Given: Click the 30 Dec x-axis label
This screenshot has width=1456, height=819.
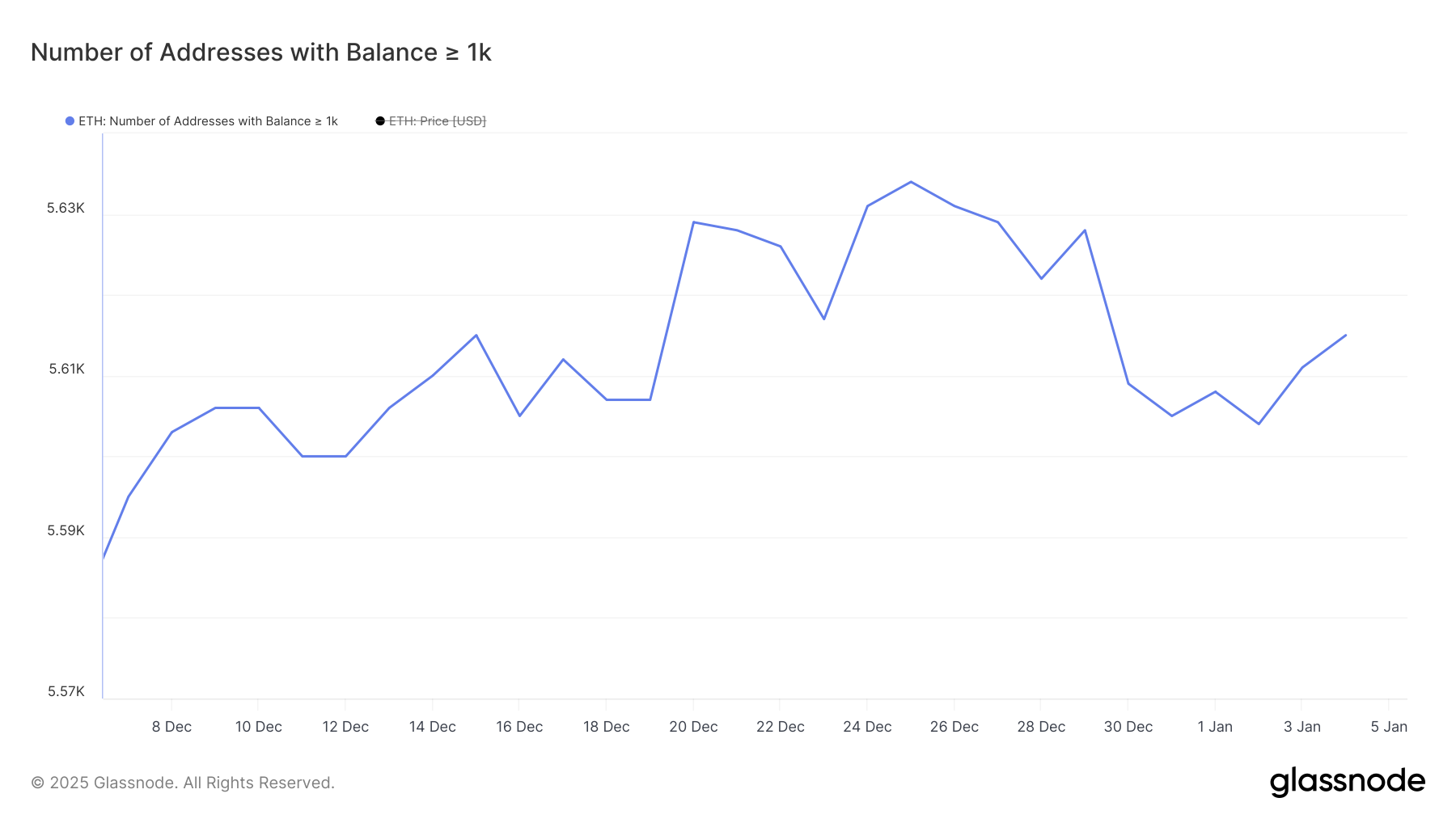Looking at the screenshot, I should coord(1128,727).
